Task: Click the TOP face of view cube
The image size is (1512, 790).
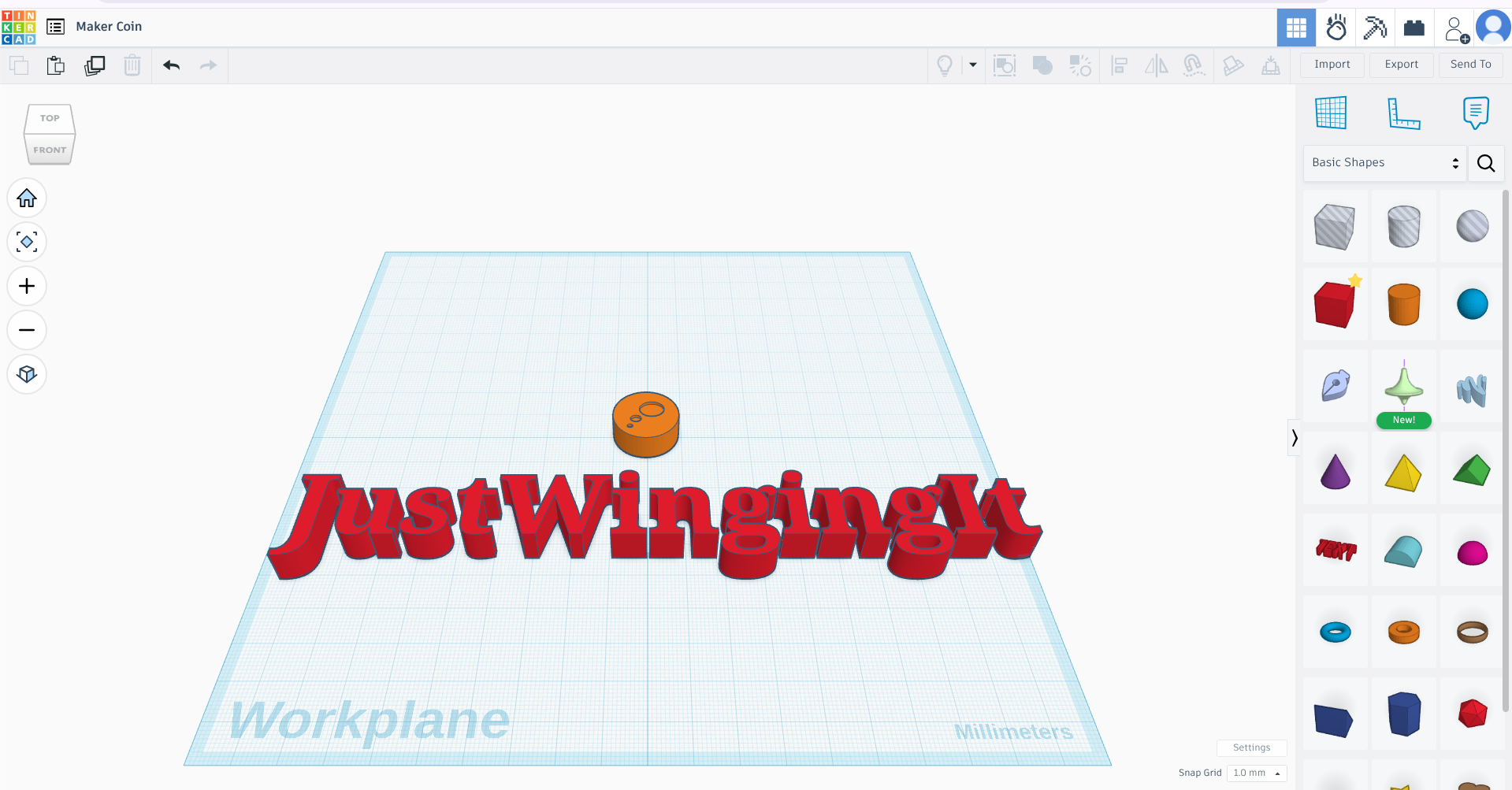Action: (50, 118)
